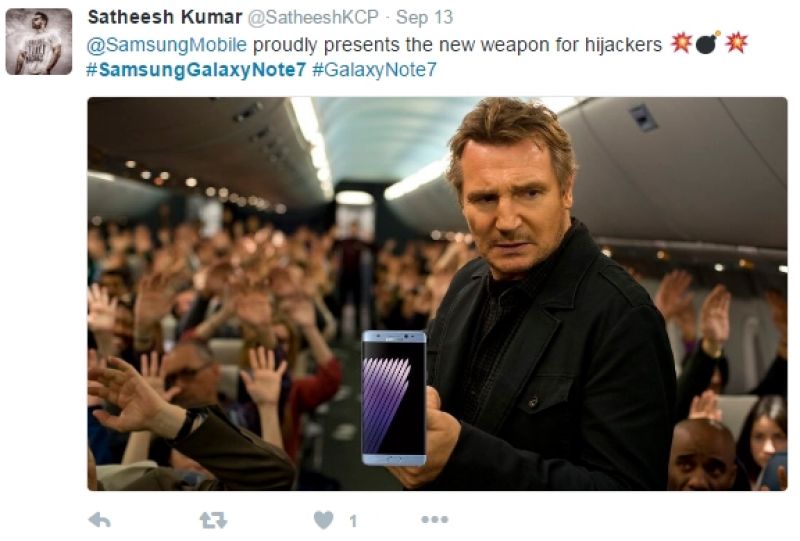Open the three-dots more options menu
This screenshot has height=541, width=800.
point(435,520)
